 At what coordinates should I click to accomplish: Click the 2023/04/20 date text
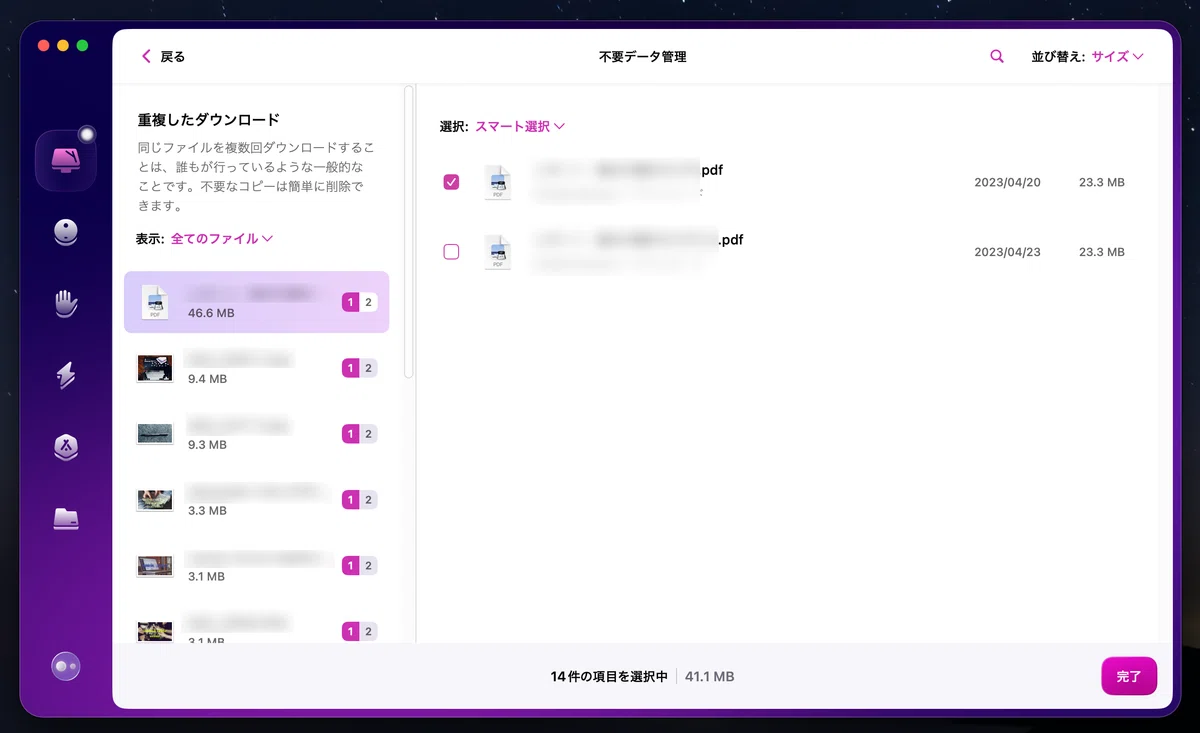[1007, 183]
